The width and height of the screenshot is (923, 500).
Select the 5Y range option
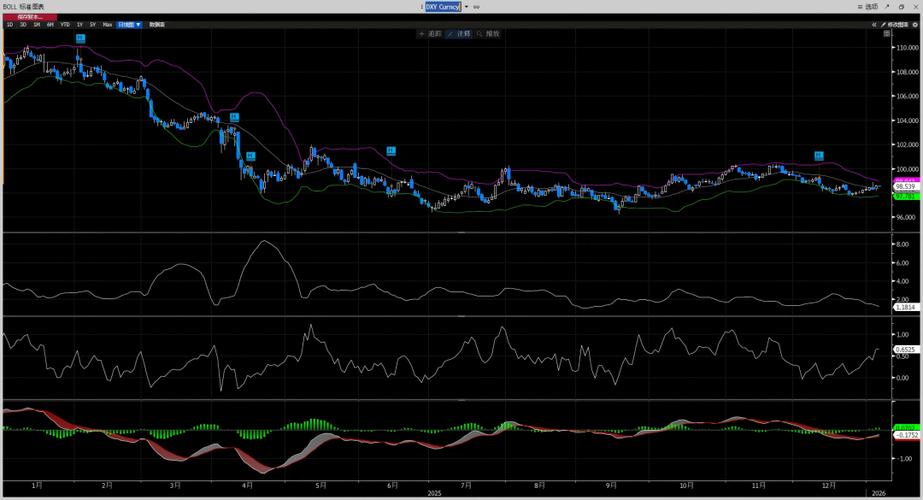tap(93, 24)
